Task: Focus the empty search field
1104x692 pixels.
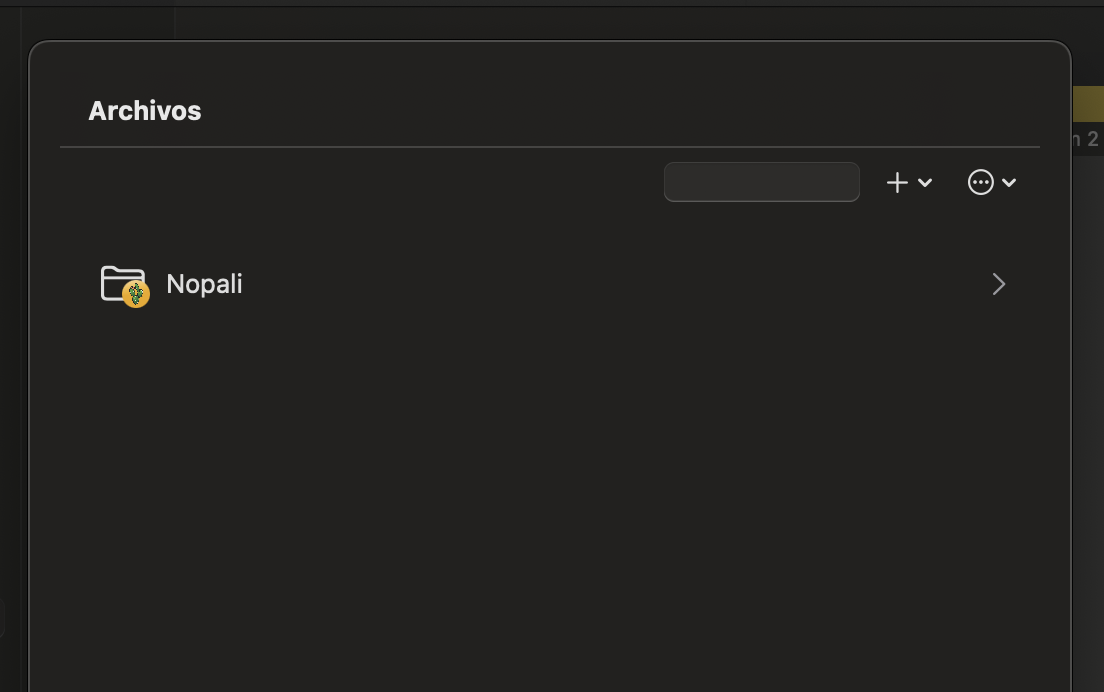Action: [762, 182]
